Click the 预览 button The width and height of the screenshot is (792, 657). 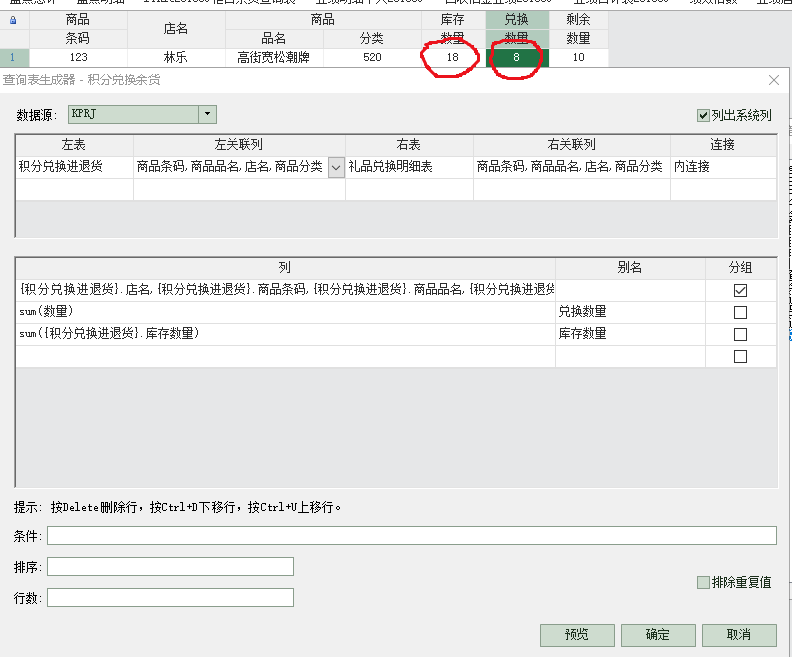(x=577, y=635)
